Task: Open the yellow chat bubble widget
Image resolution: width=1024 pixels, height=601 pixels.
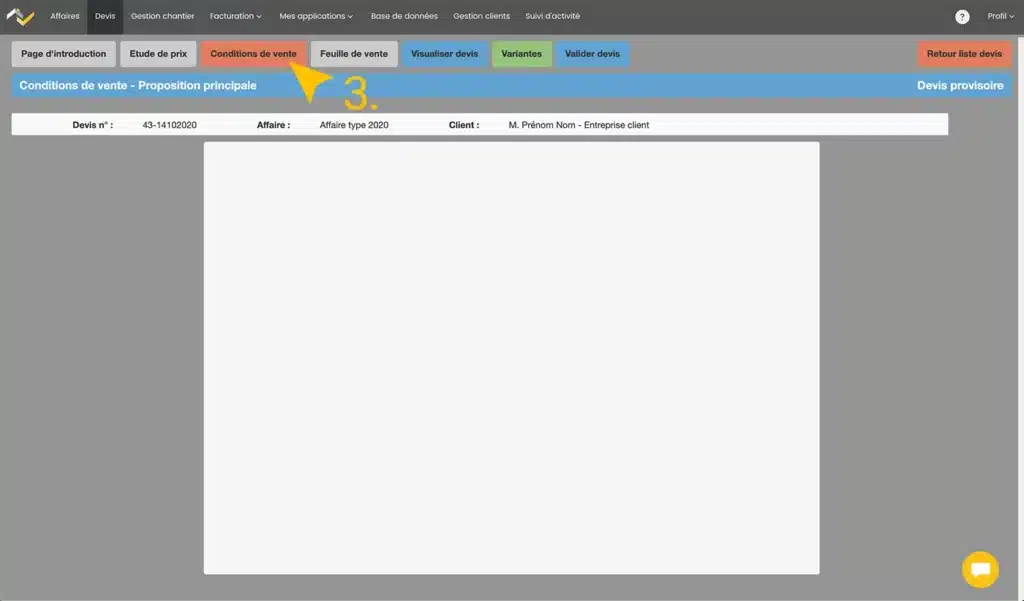Action: pyautogui.click(x=980, y=569)
